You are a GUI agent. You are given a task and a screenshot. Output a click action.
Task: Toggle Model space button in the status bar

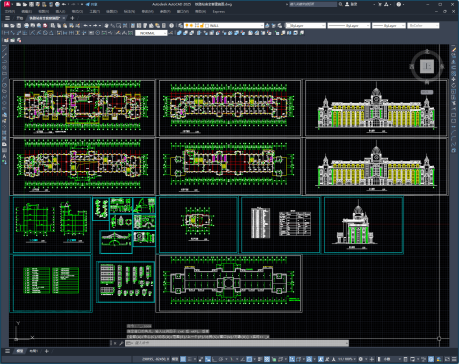click(175, 359)
